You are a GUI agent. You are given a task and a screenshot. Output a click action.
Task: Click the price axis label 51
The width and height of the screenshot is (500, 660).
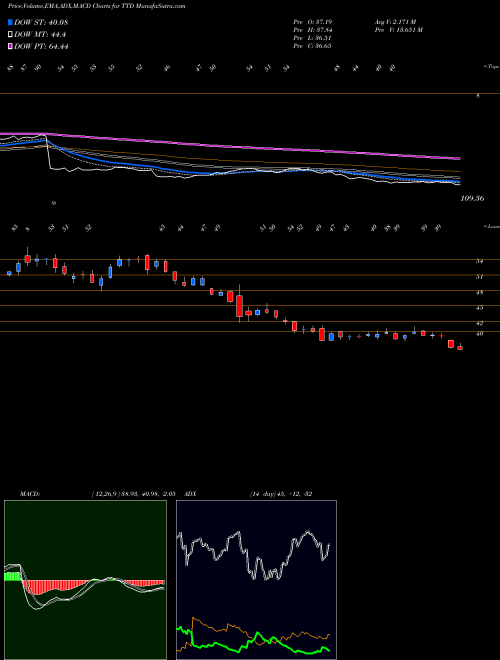pos(479,277)
